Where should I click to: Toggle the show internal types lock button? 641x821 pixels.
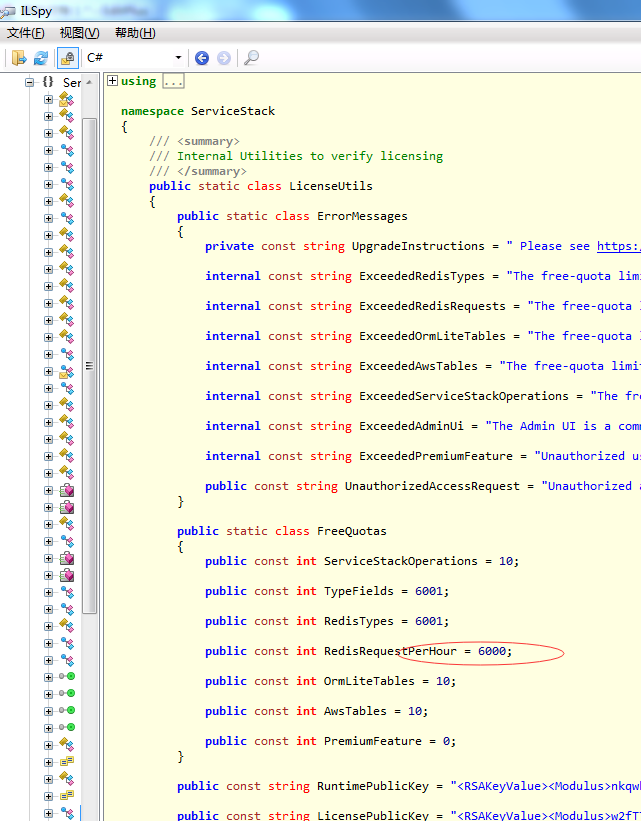pos(68,58)
